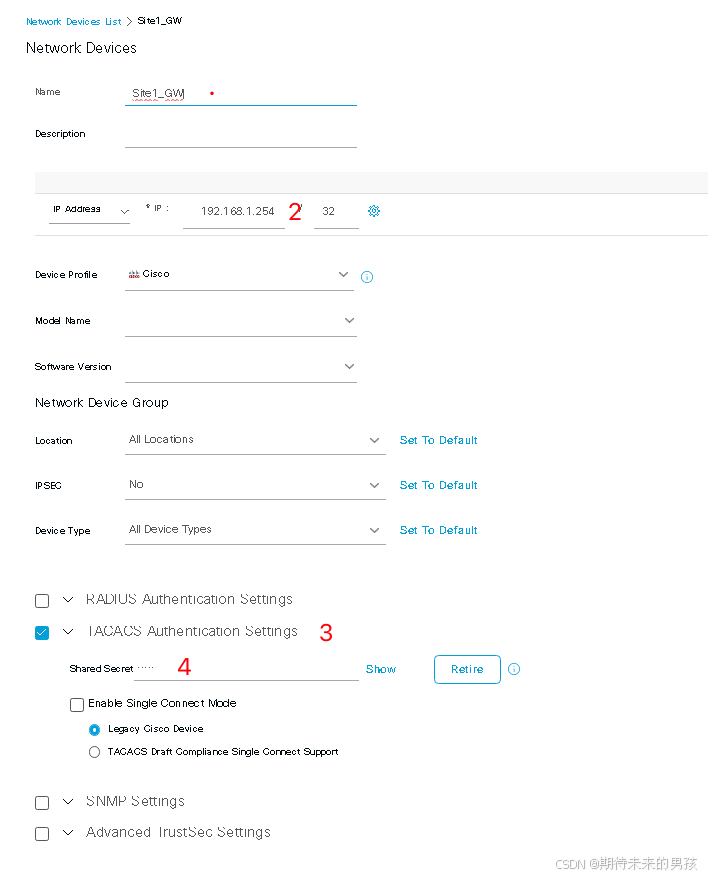Click the Retire button

[x=467, y=669]
